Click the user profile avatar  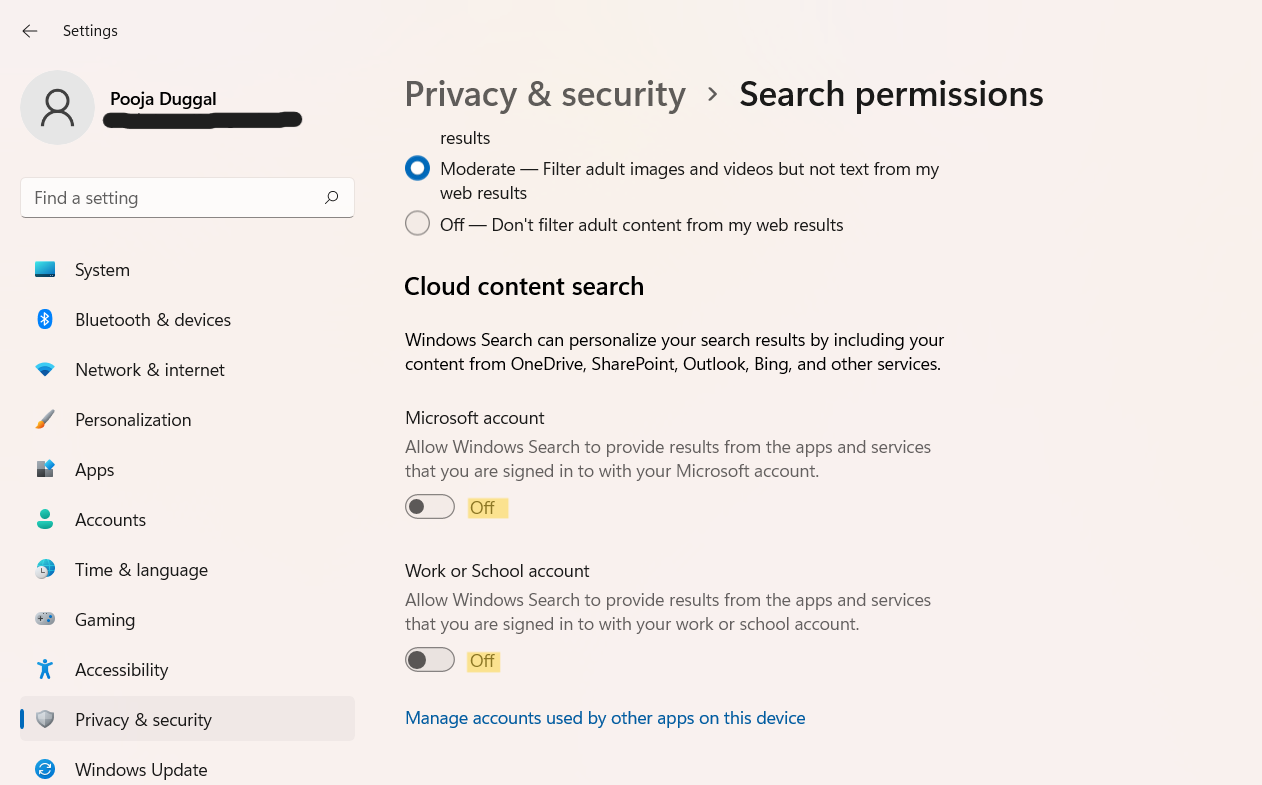click(58, 107)
